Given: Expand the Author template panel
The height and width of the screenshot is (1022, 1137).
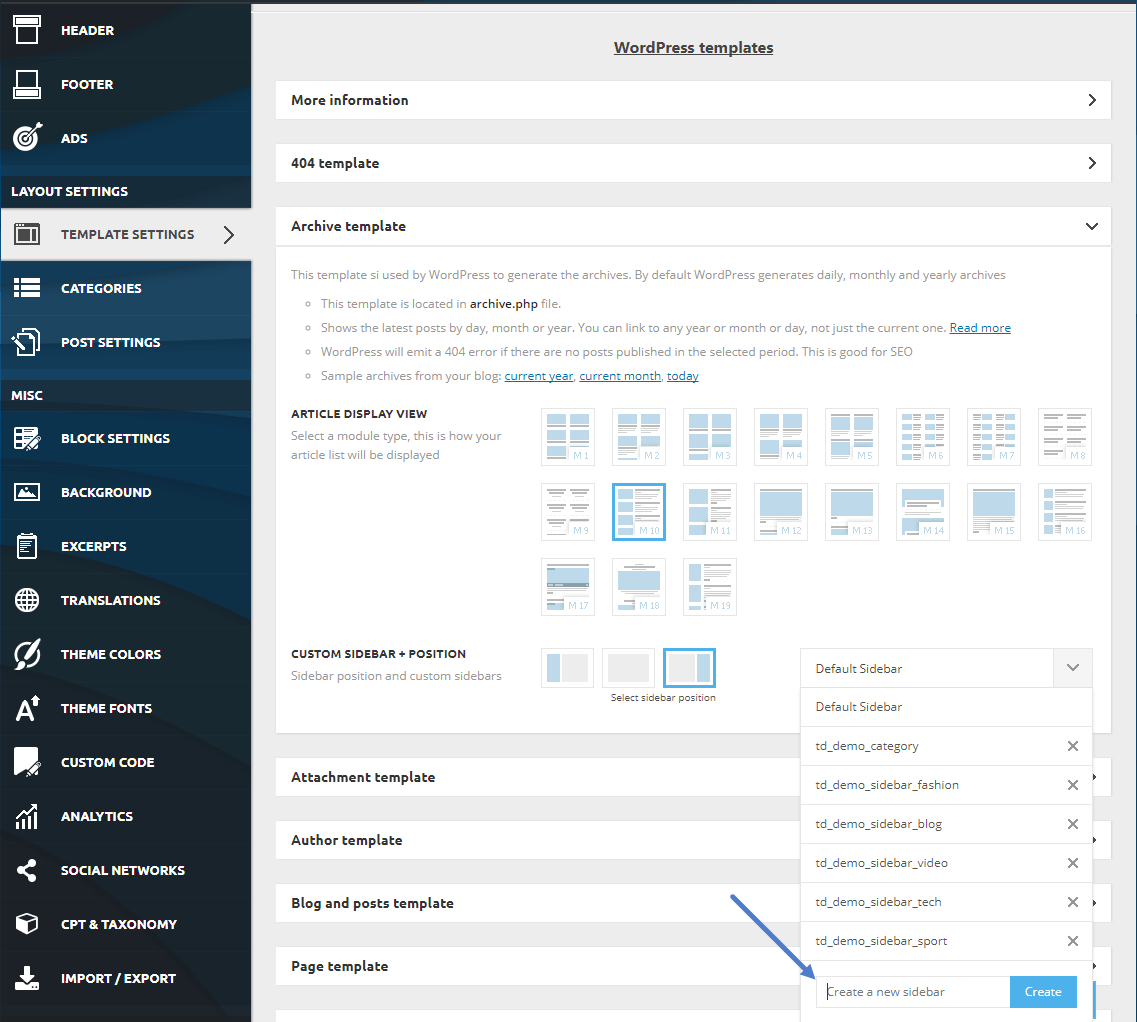Looking at the screenshot, I should tap(537, 840).
